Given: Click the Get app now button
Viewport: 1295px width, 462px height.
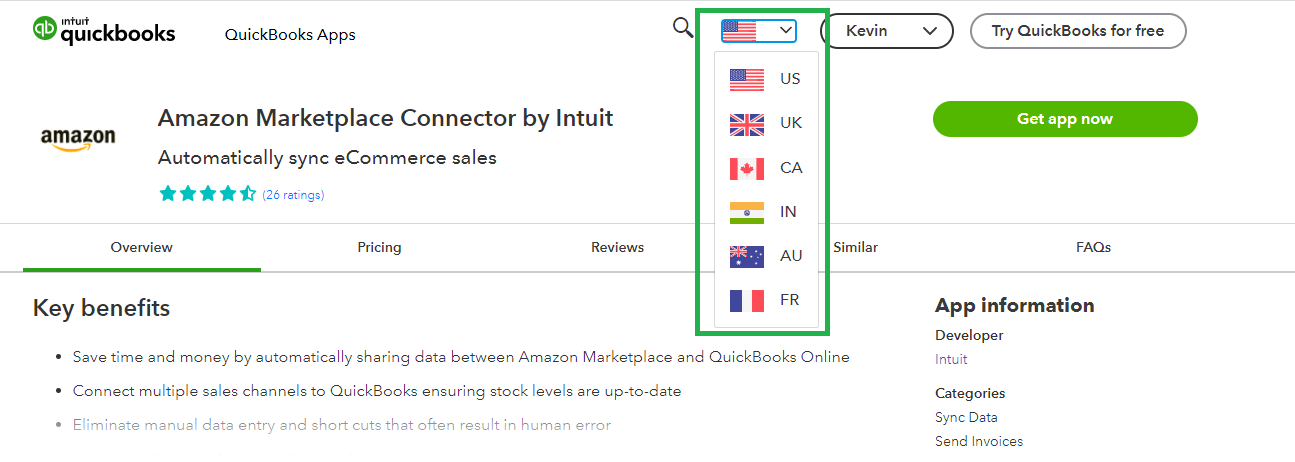Looking at the screenshot, I should pyautogui.click(x=1064, y=119).
